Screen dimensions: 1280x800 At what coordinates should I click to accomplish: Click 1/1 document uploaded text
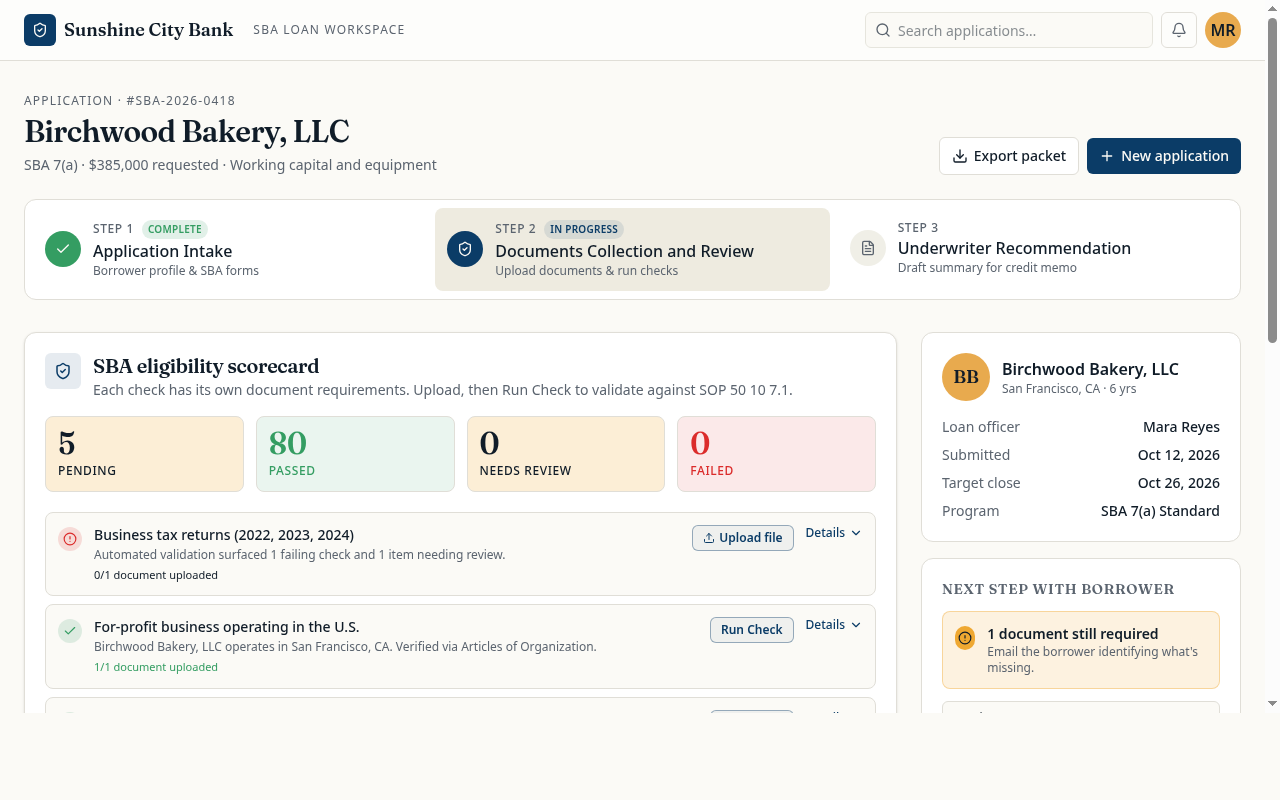[x=156, y=667]
